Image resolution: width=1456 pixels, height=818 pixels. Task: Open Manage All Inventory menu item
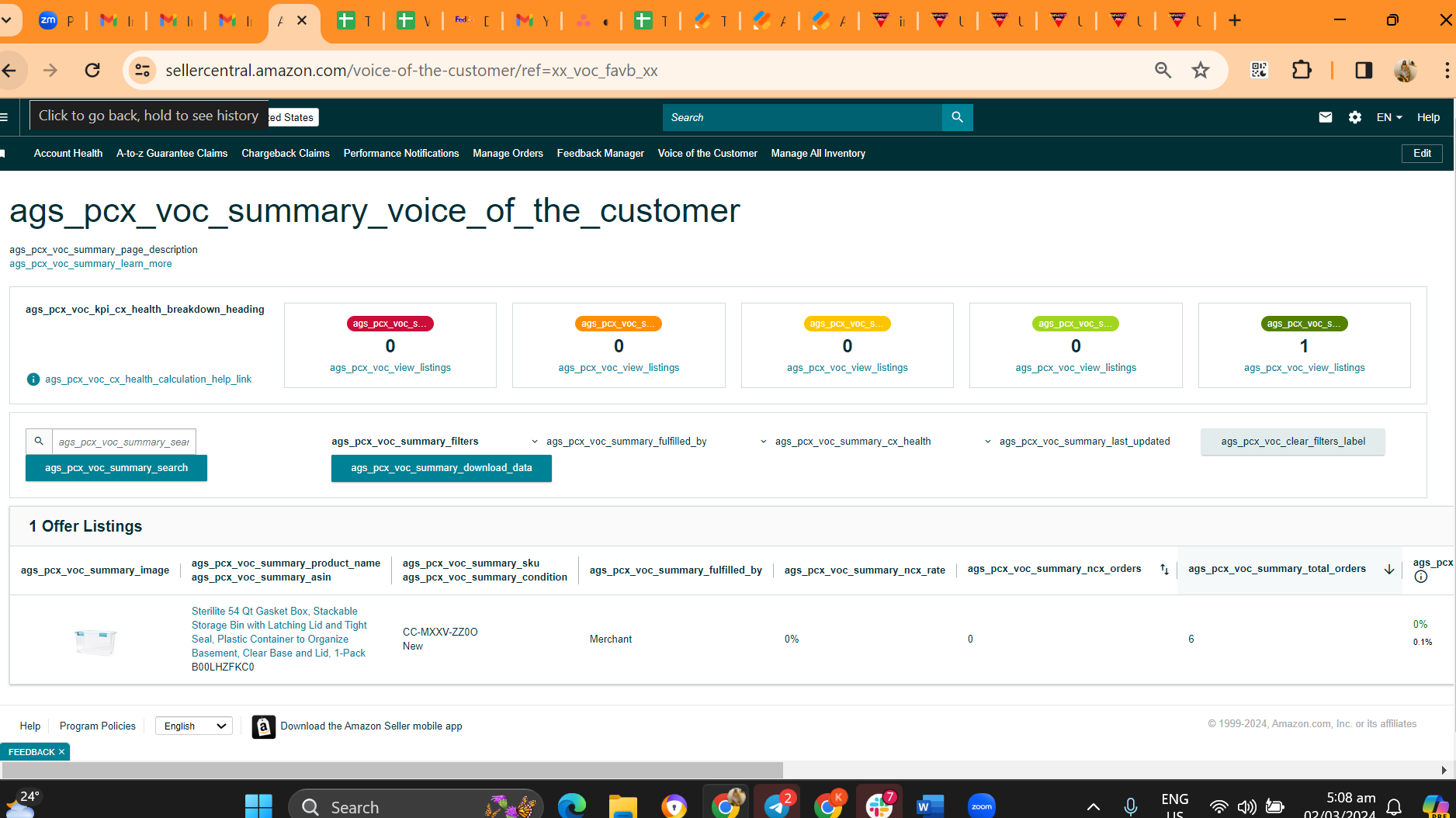coord(818,154)
